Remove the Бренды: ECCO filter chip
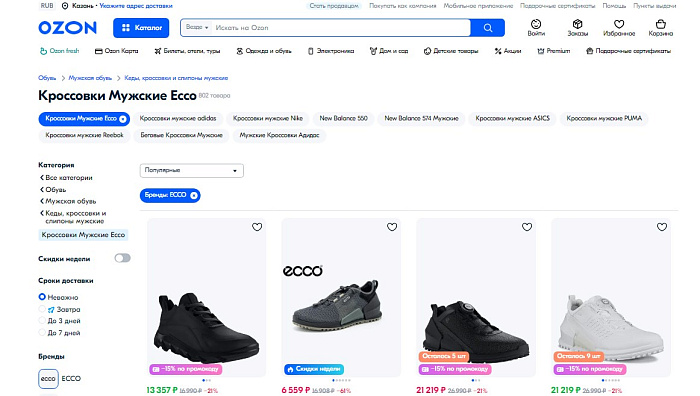700x396 pixels. tap(194, 195)
